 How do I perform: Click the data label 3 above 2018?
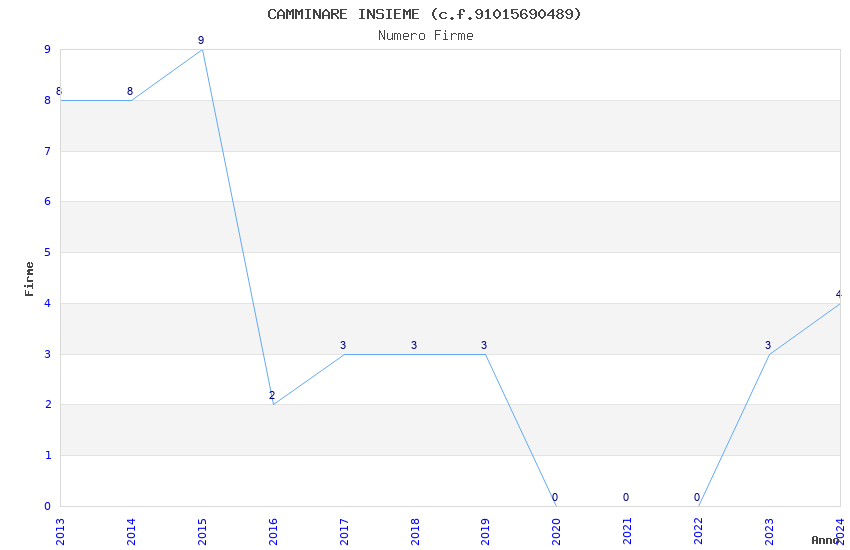point(414,345)
